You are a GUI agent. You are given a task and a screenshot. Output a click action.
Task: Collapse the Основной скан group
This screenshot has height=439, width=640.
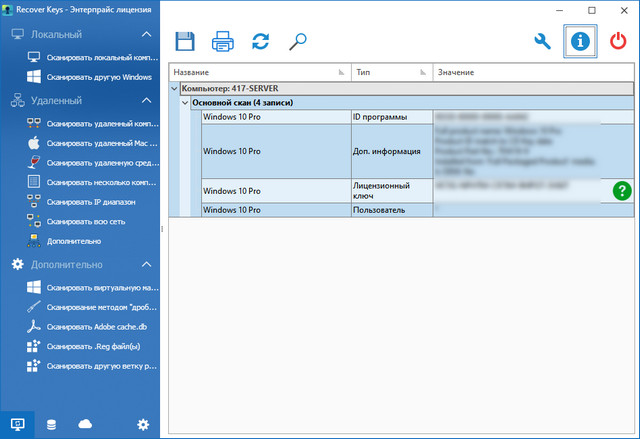pyautogui.click(x=185, y=103)
